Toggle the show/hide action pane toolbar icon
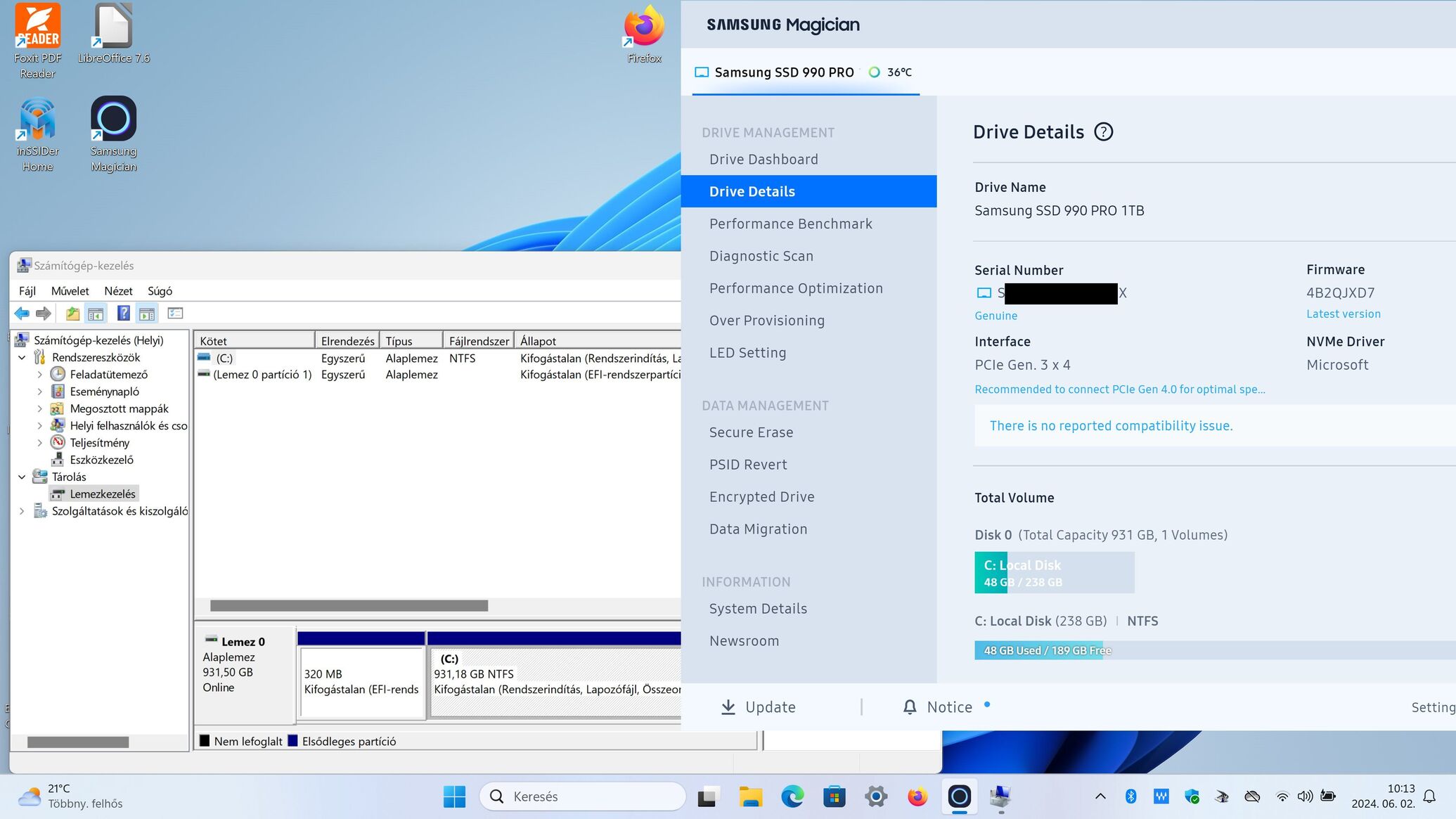Image resolution: width=1456 pixels, height=819 pixels. tap(147, 314)
